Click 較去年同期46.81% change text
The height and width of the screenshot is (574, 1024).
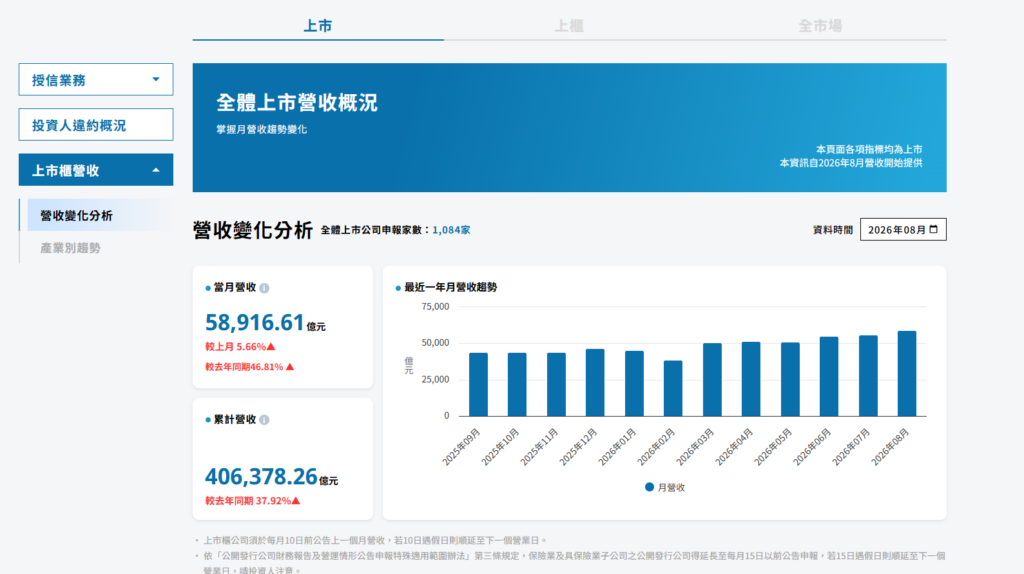coord(249,367)
